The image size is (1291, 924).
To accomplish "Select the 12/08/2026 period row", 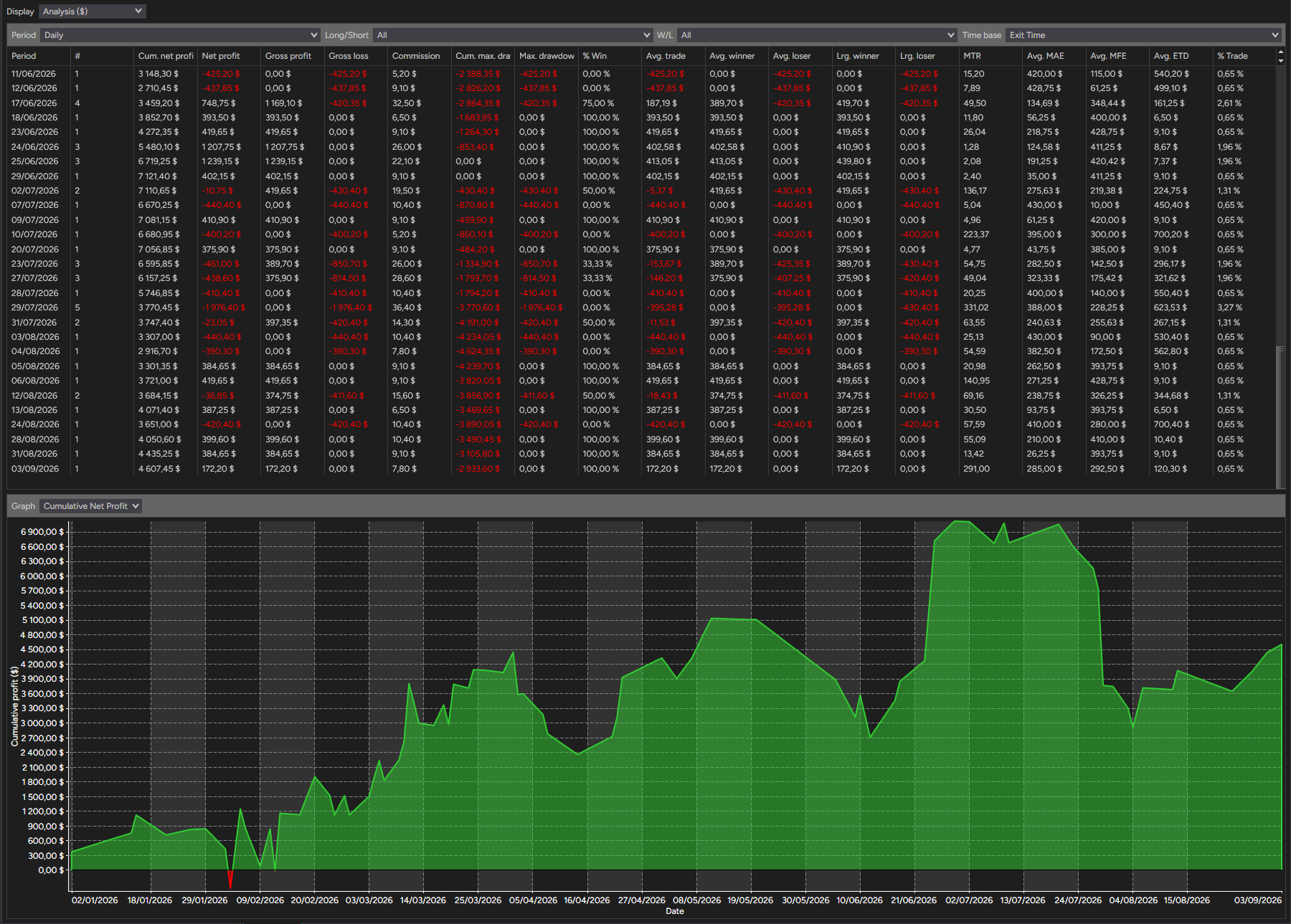I will 642,396.
